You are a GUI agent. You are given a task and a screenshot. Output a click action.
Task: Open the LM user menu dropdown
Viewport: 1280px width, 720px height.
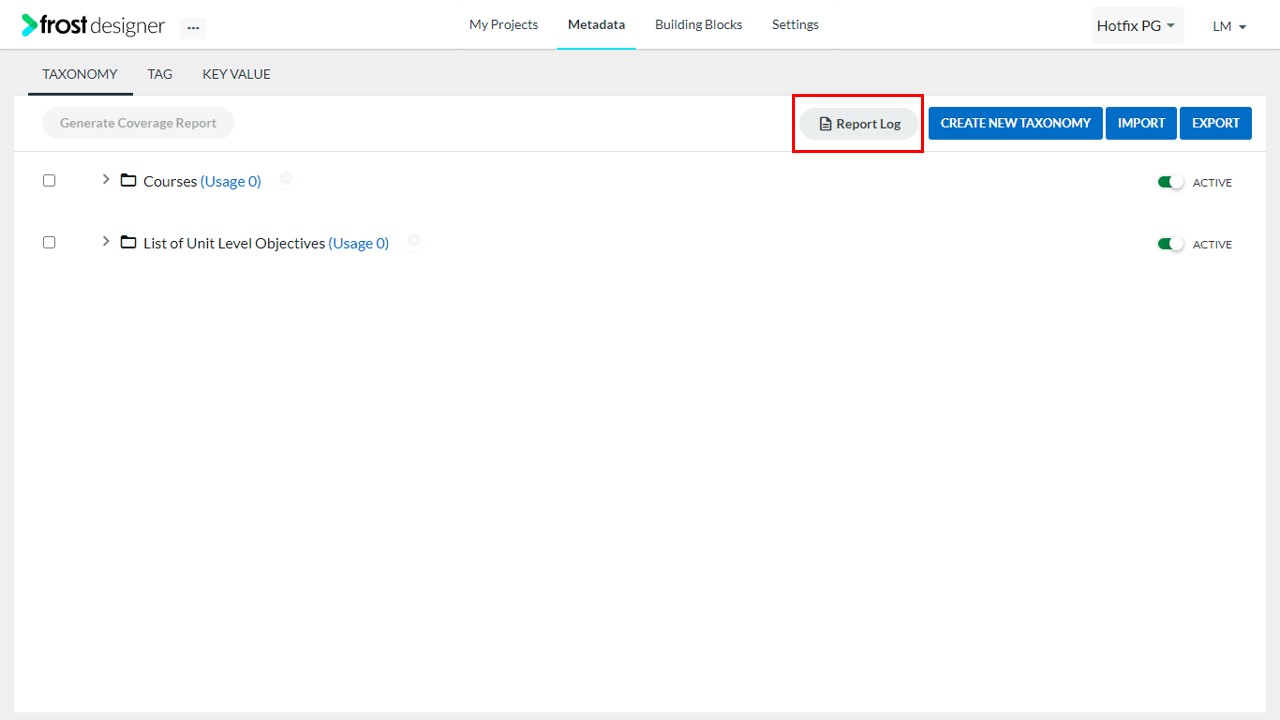click(x=1229, y=27)
